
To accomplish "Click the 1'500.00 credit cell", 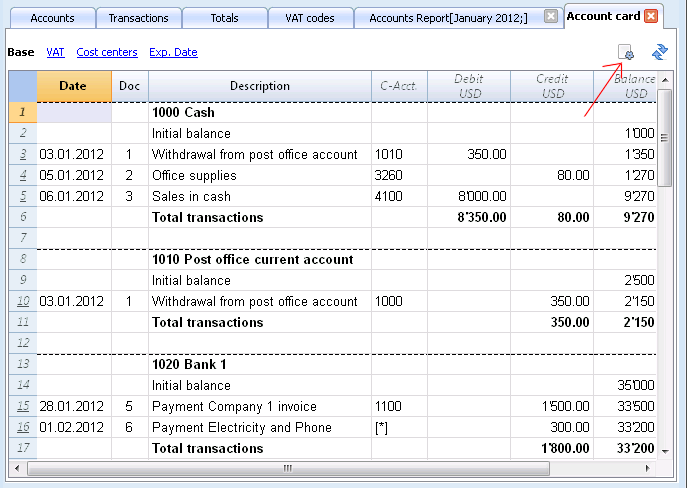I will tap(552, 407).
